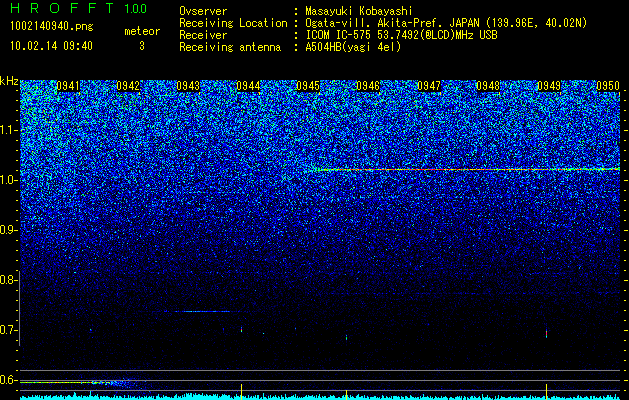
Task: Click the 1.1 kHz axis label
Action: [7, 130]
